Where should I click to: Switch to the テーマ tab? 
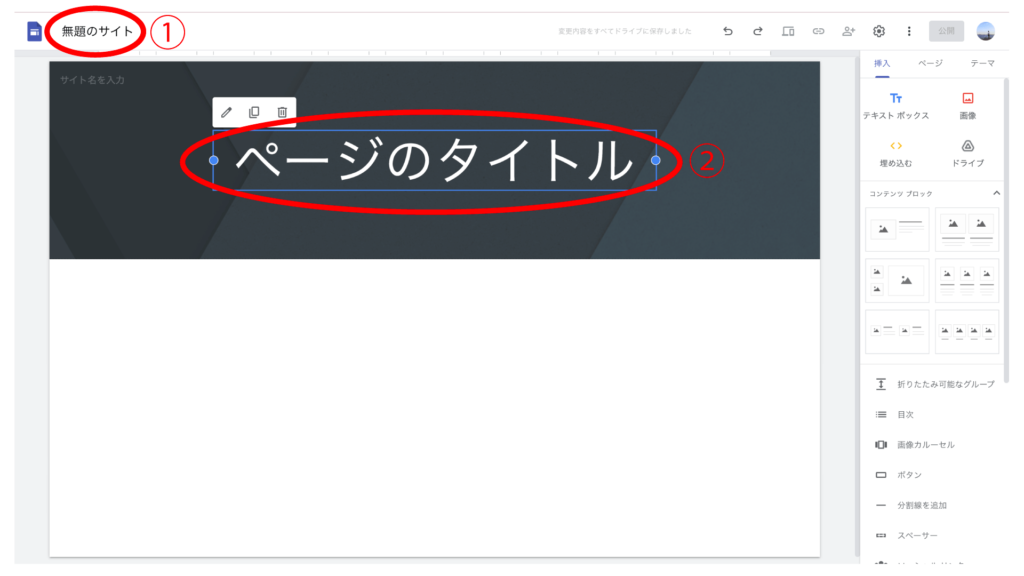coord(982,63)
